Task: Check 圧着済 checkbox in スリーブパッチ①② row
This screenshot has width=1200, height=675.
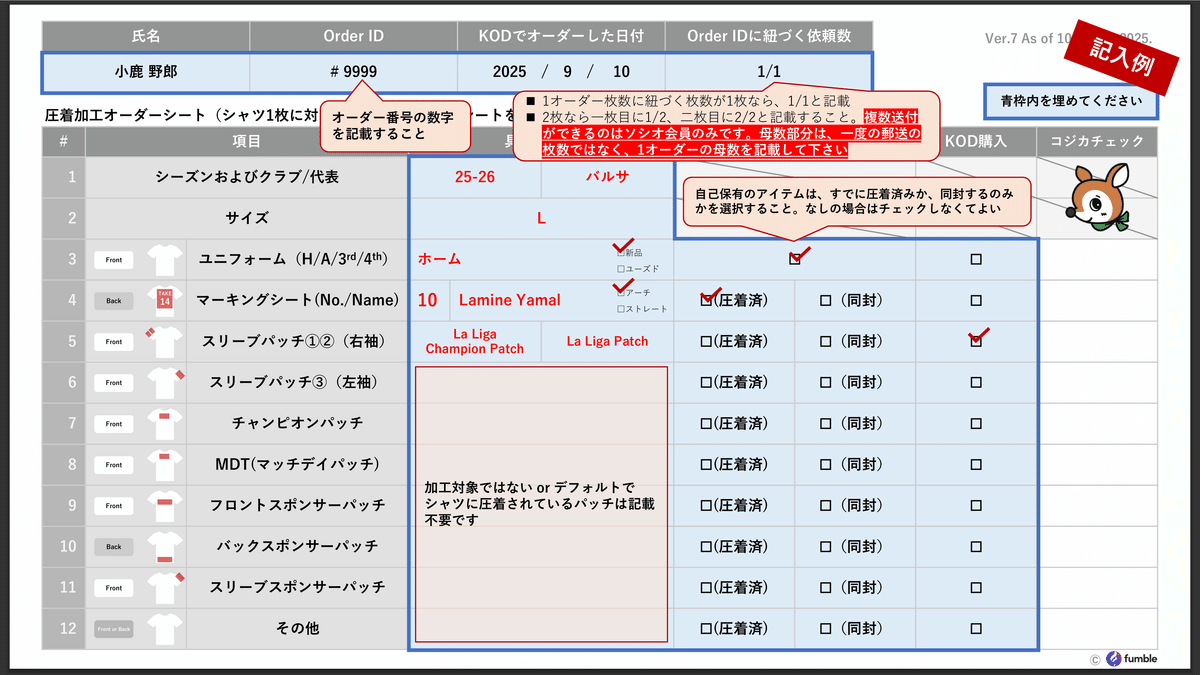Action: 706,341
